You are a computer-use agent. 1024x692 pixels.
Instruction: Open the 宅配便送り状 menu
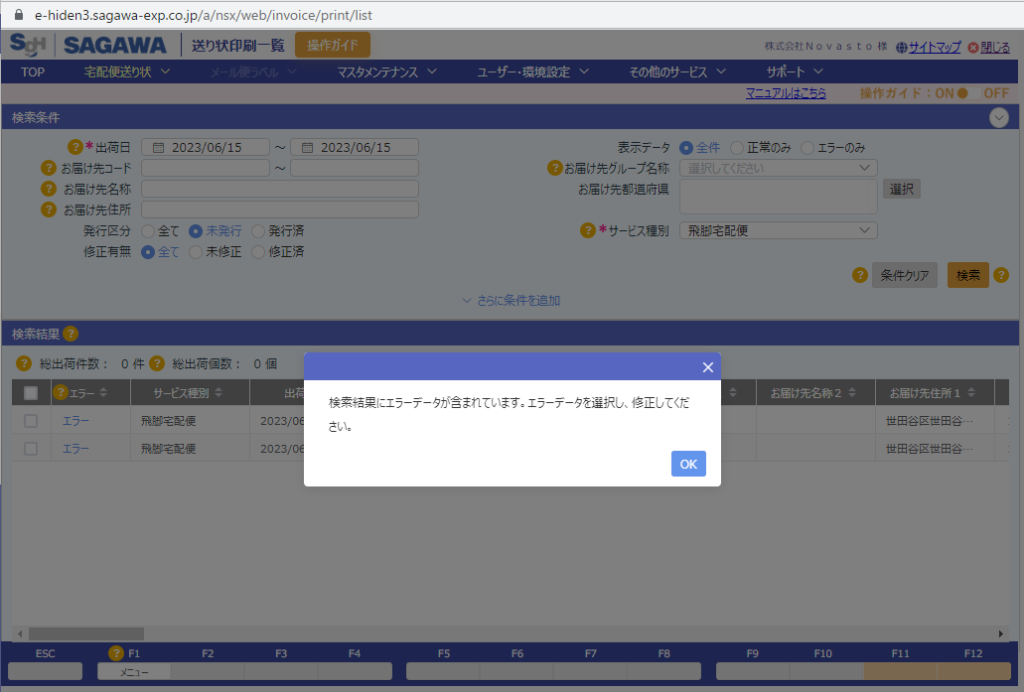127,72
